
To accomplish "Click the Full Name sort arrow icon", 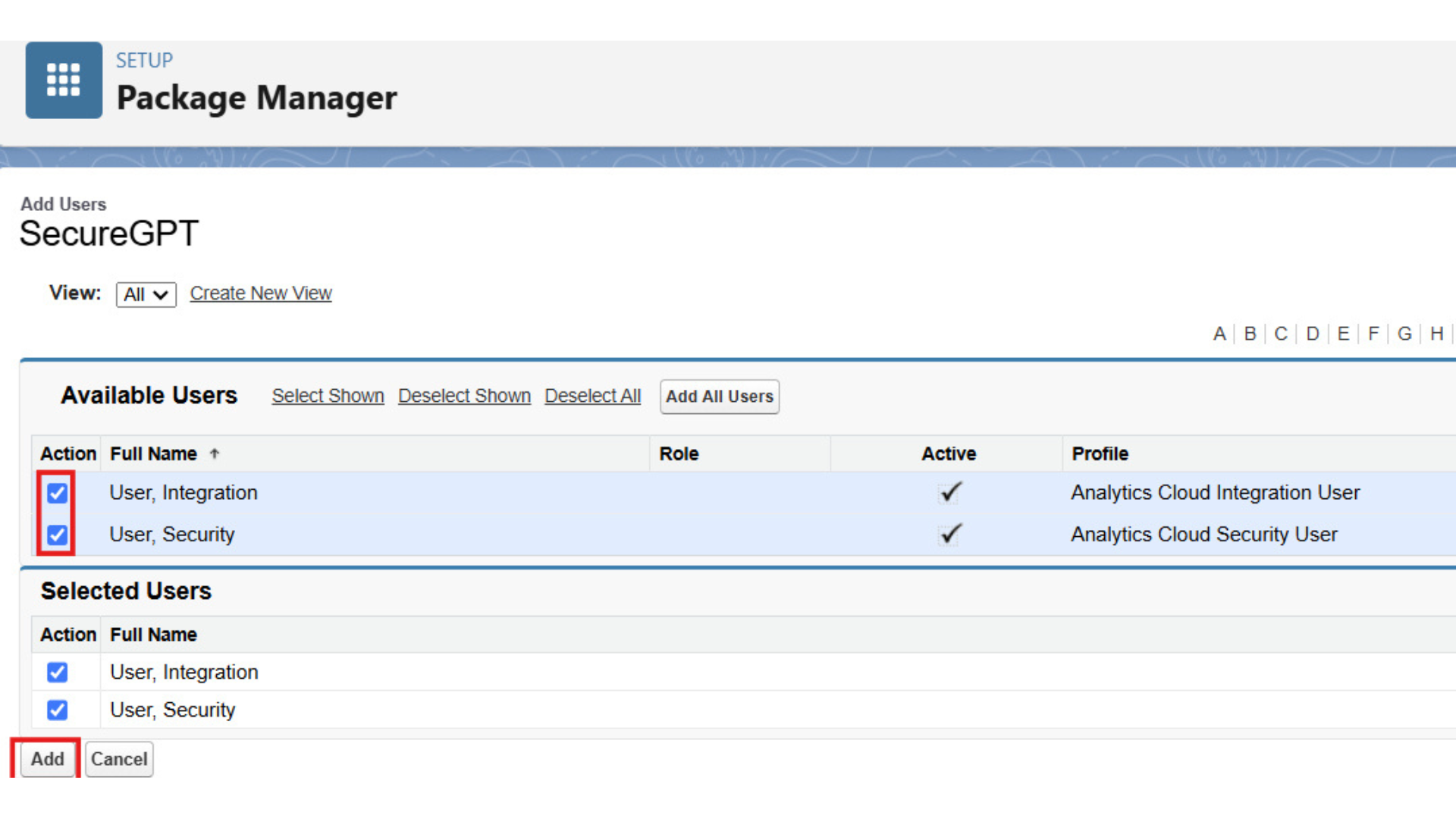I will [x=215, y=453].
